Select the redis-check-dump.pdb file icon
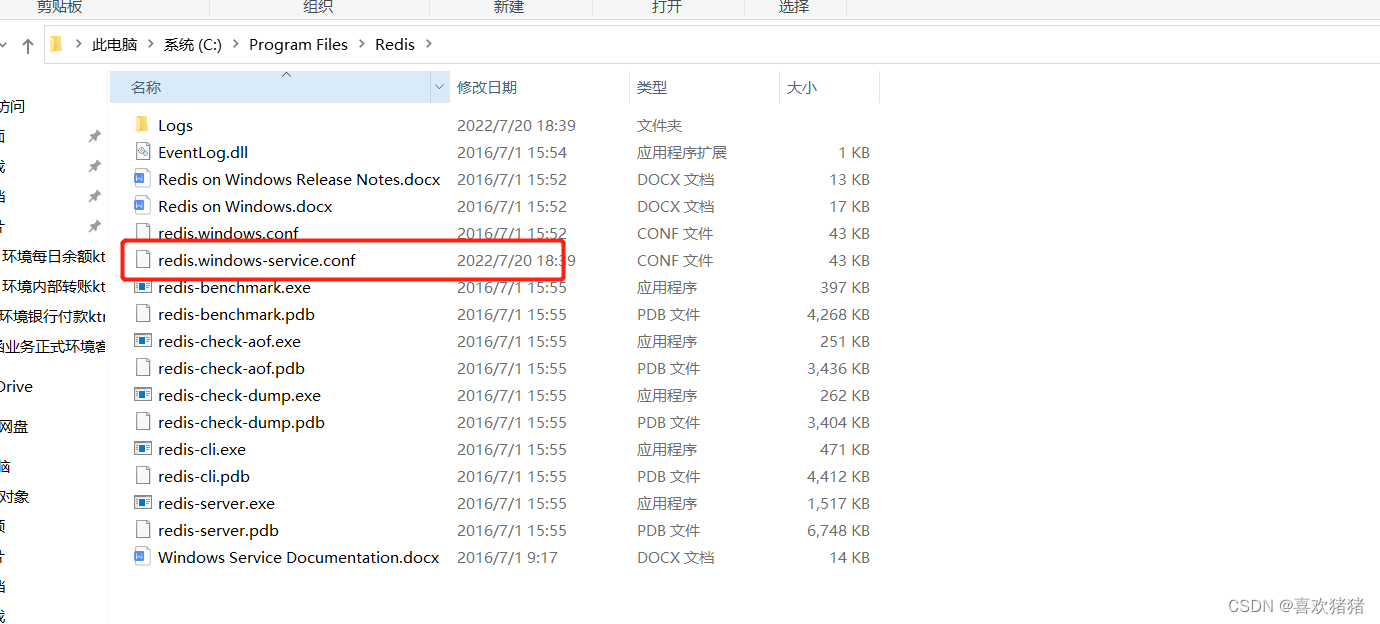Screen dimensions: 1380x624 [x=142, y=422]
